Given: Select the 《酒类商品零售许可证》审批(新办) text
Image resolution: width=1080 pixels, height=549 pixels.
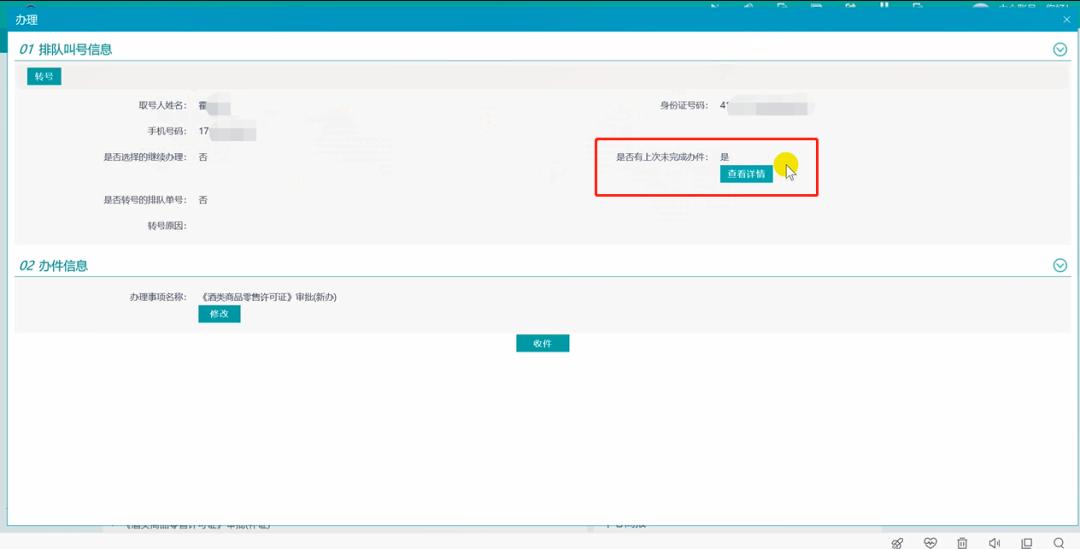Looking at the screenshot, I should coord(268,297).
